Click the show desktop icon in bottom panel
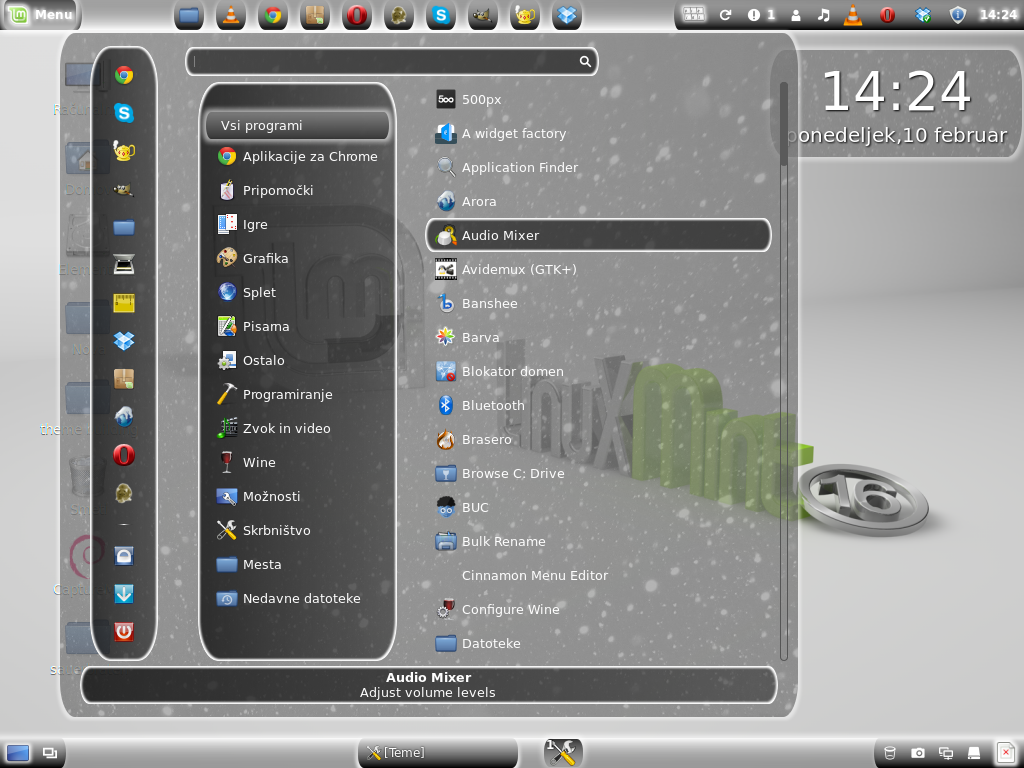Screen dimensions: 1024x768 pyautogui.click(x=18, y=753)
